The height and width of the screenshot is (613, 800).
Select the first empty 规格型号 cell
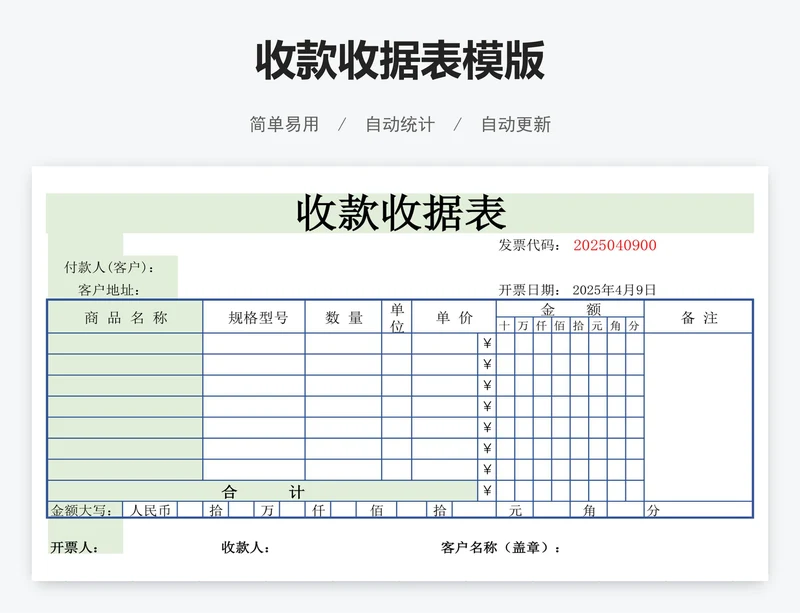tap(254, 344)
